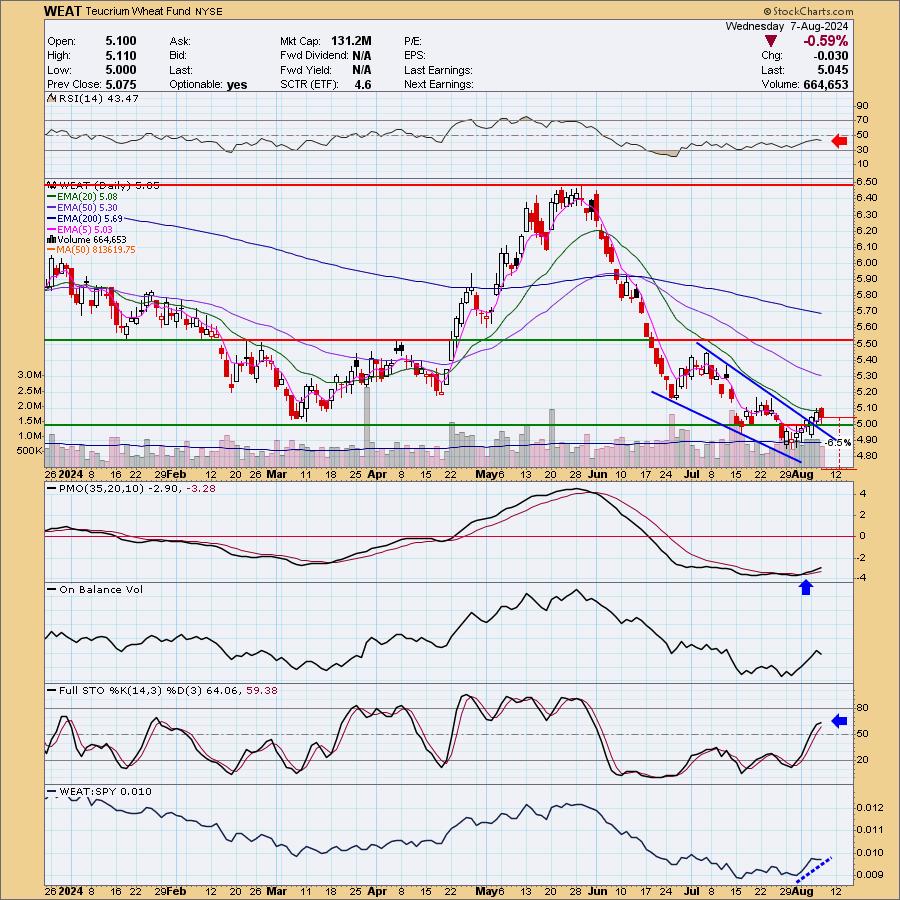This screenshot has height=900, width=900.
Task: Click the Fwd Dividend N/A value
Action: click(362, 56)
